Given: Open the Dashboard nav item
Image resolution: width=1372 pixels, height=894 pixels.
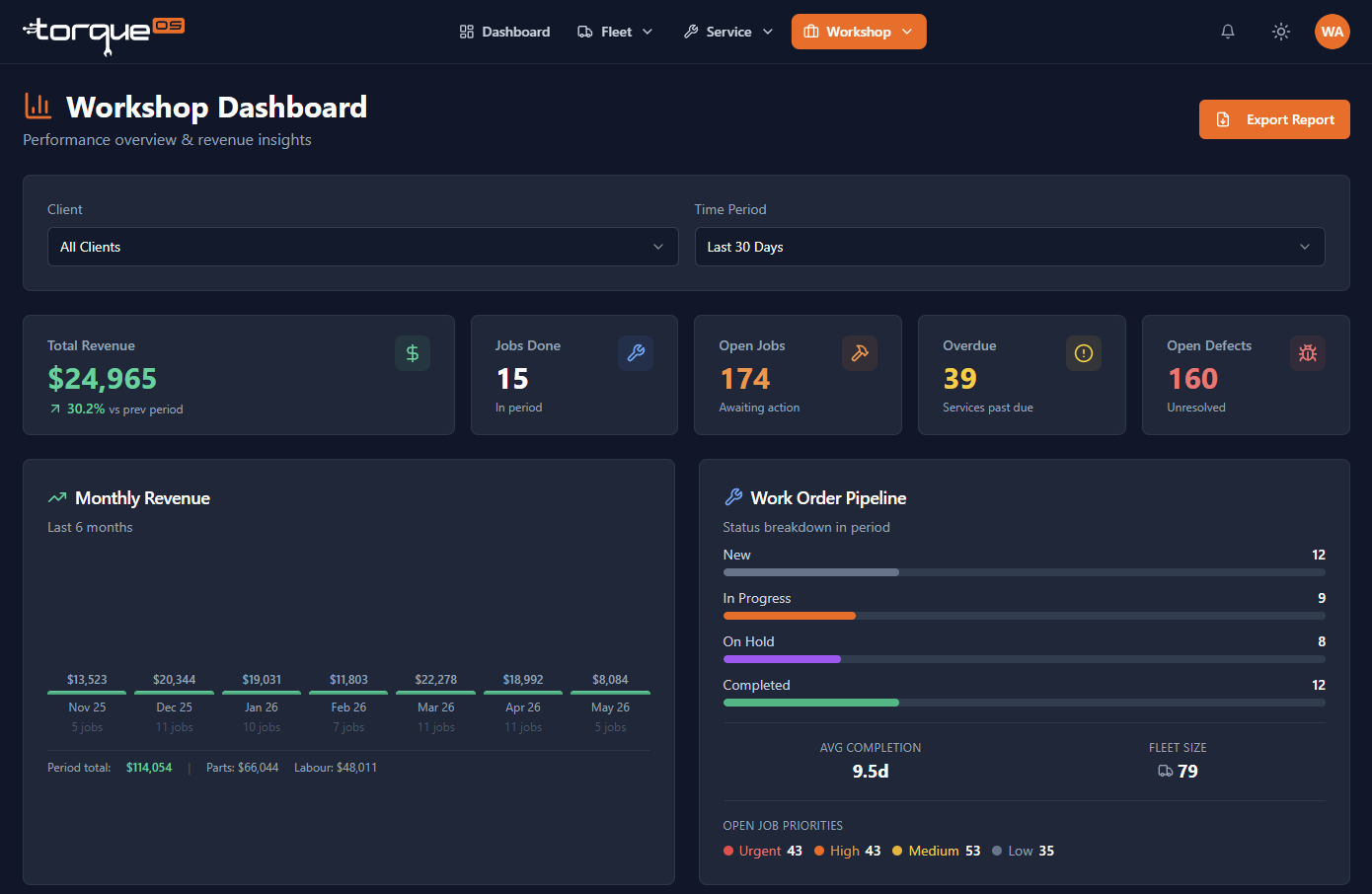Looking at the screenshot, I should [x=504, y=32].
